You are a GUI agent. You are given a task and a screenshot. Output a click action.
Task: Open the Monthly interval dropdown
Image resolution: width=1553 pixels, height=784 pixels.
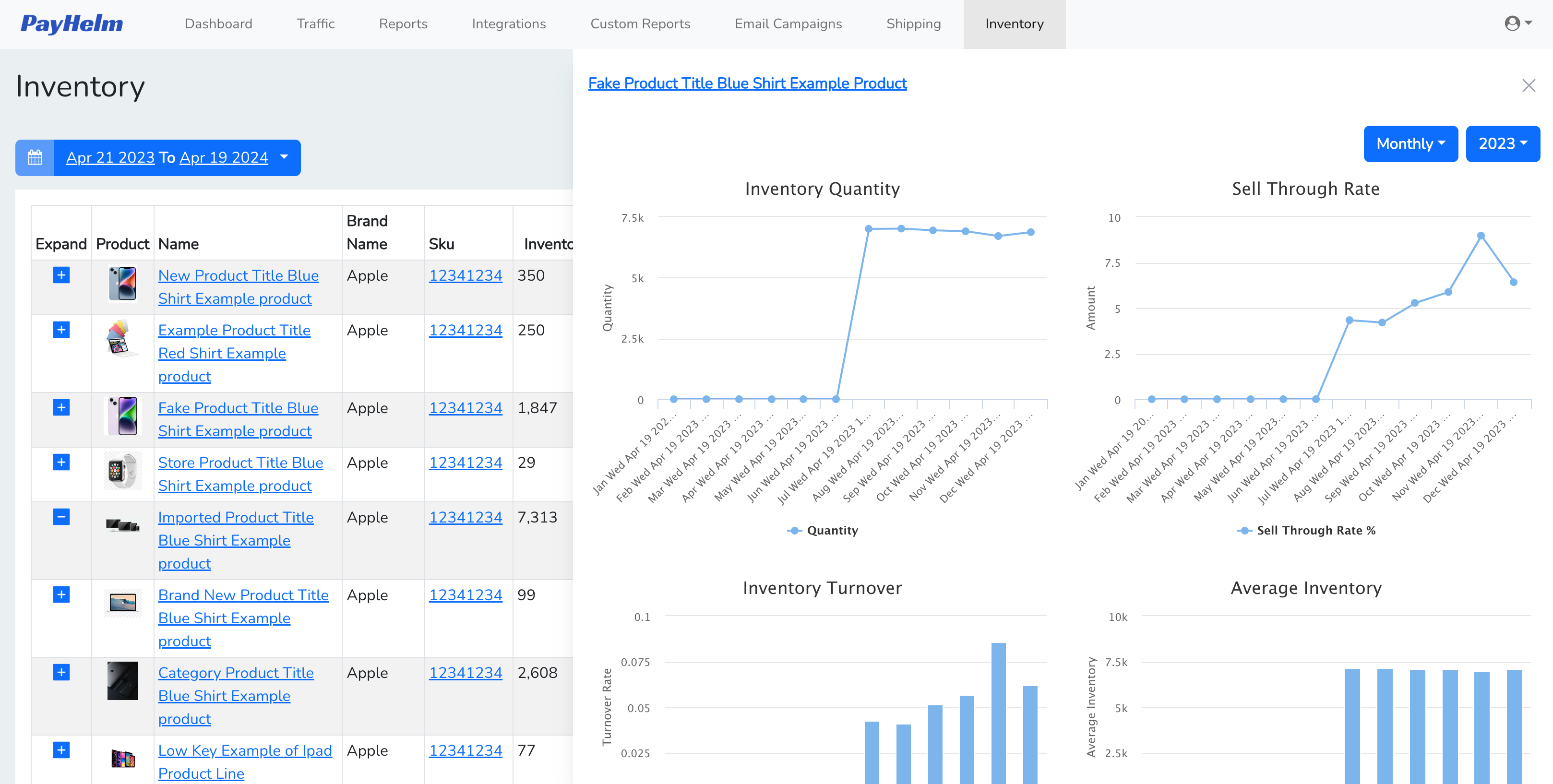(1411, 143)
